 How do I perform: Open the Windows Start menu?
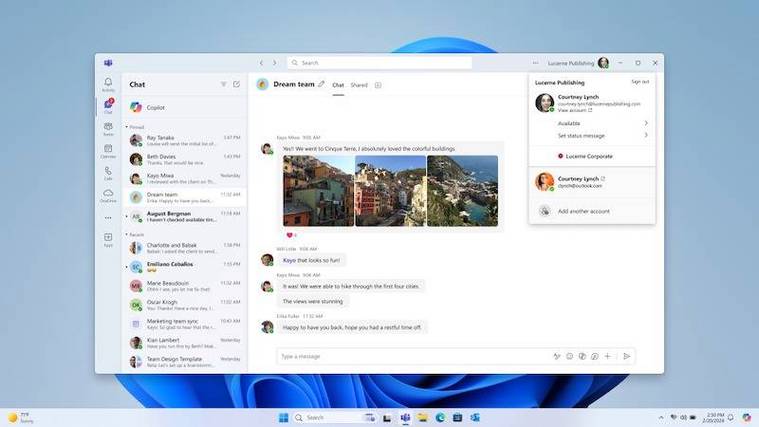pyautogui.click(x=283, y=417)
